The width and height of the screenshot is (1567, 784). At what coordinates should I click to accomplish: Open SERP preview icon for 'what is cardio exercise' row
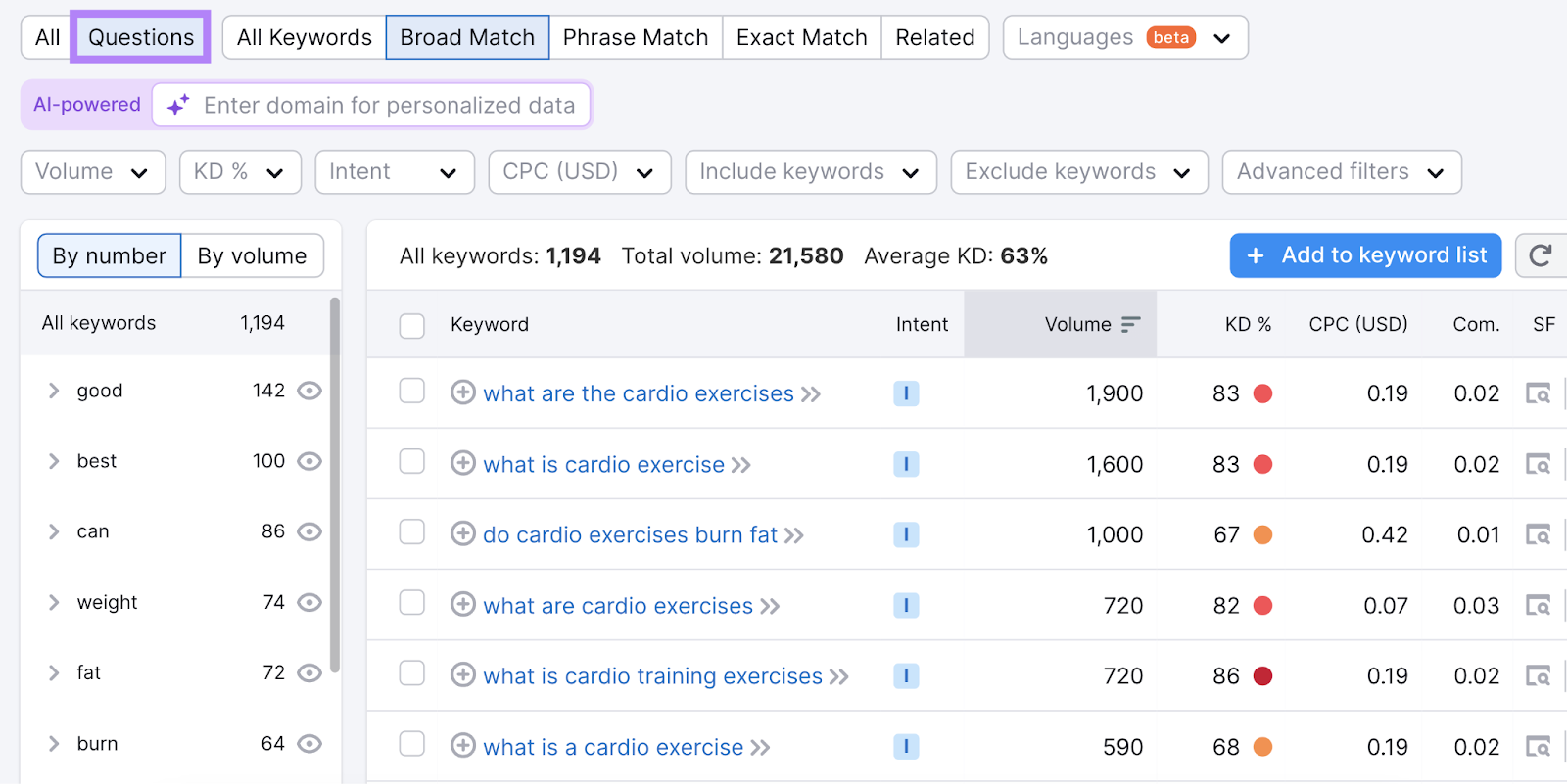point(1539,464)
